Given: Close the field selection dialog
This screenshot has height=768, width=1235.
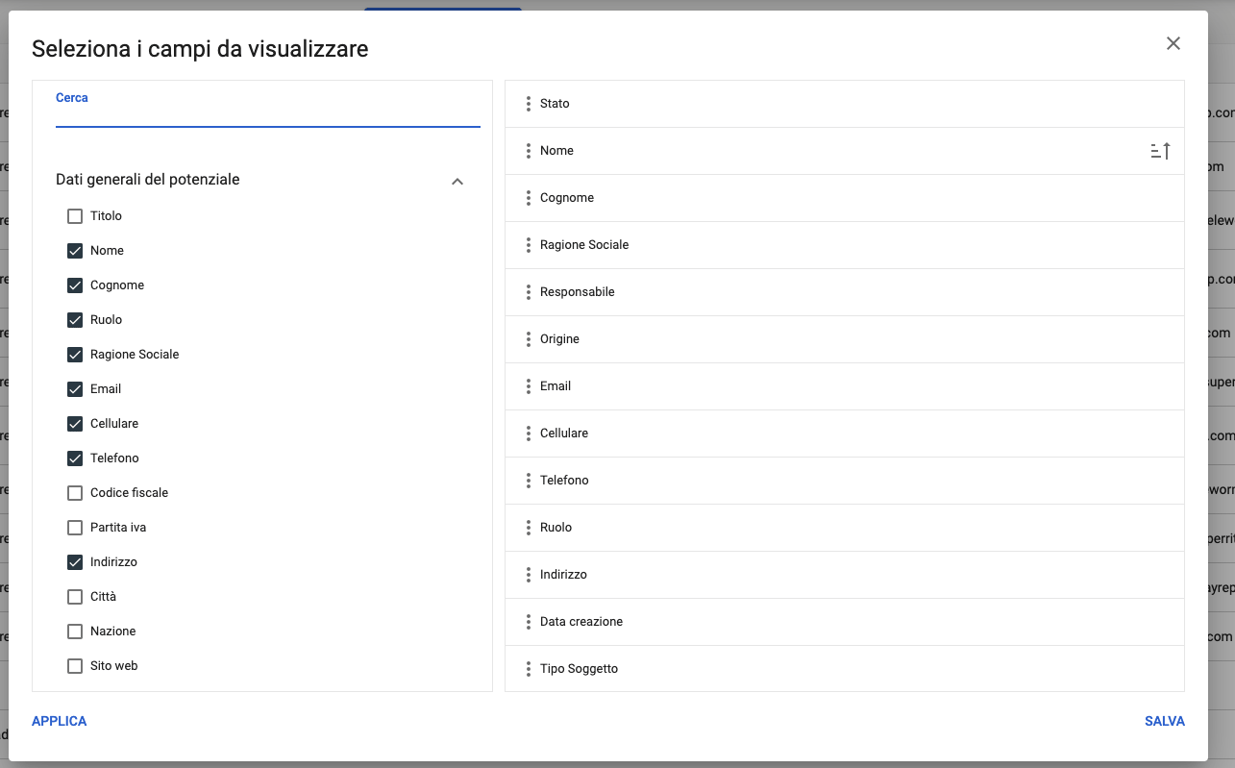Looking at the screenshot, I should pyautogui.click(x=1173, y=43).
